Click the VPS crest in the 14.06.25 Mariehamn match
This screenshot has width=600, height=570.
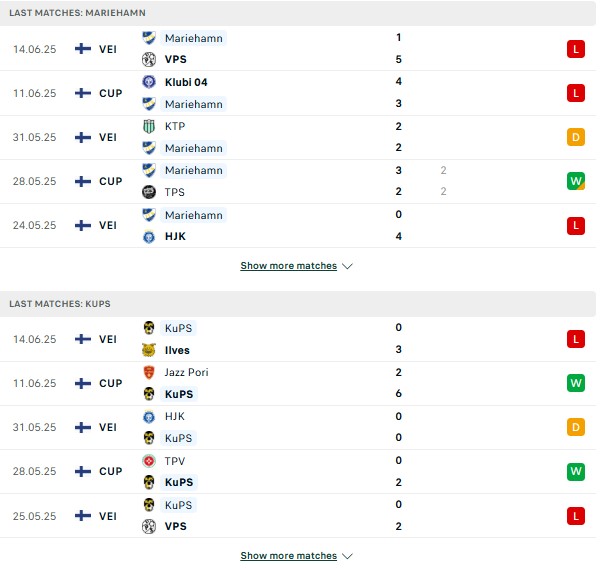click(x=149, y=59)
